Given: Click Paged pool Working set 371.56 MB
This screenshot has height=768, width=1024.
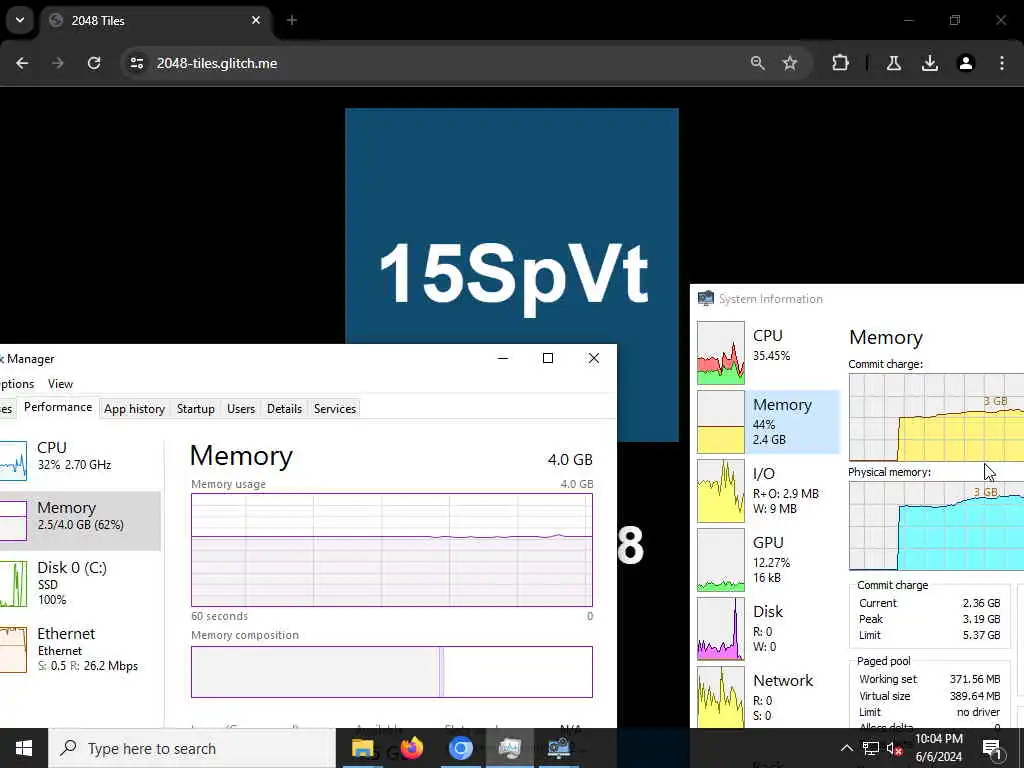Looking at the screenshot, I should (974, 679).
